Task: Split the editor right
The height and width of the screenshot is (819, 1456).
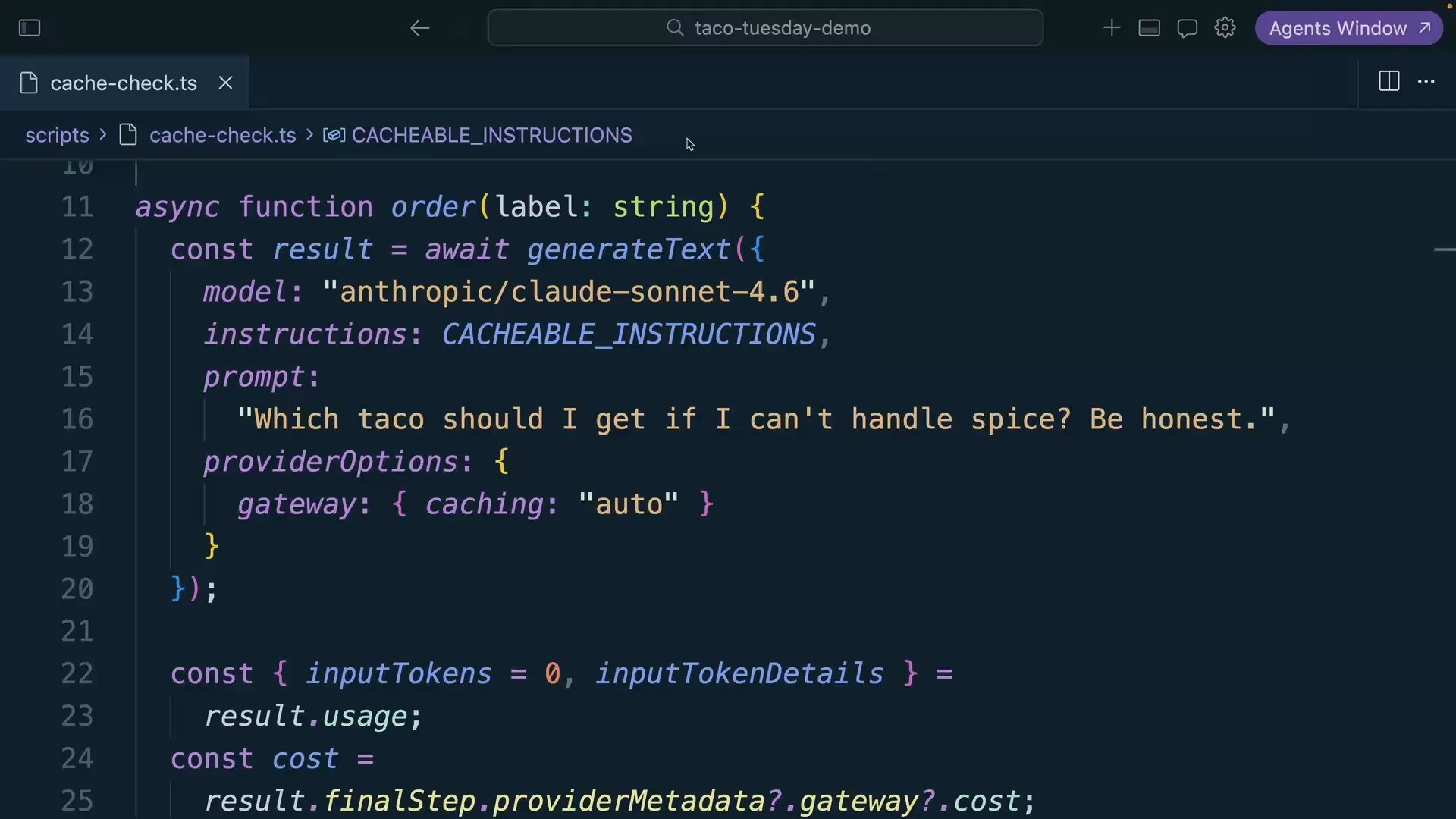Action: [x=1389, y=81]
